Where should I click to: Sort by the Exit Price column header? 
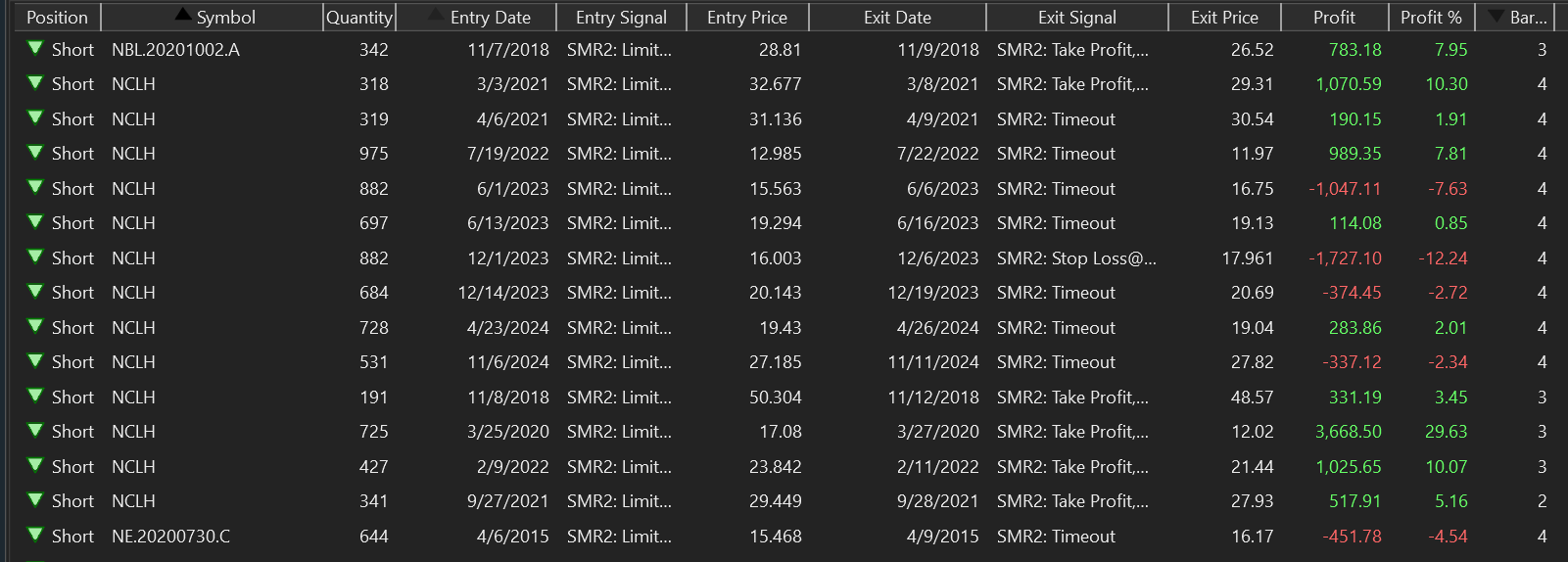click(1224, 18)
